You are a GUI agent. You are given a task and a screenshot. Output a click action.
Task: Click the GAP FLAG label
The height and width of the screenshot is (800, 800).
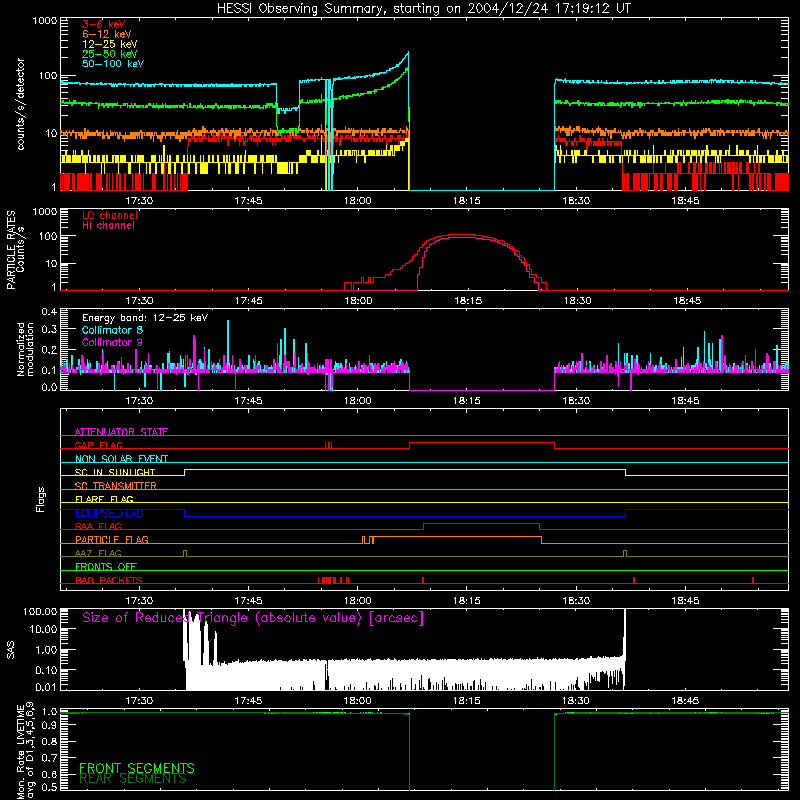point(98,445)
